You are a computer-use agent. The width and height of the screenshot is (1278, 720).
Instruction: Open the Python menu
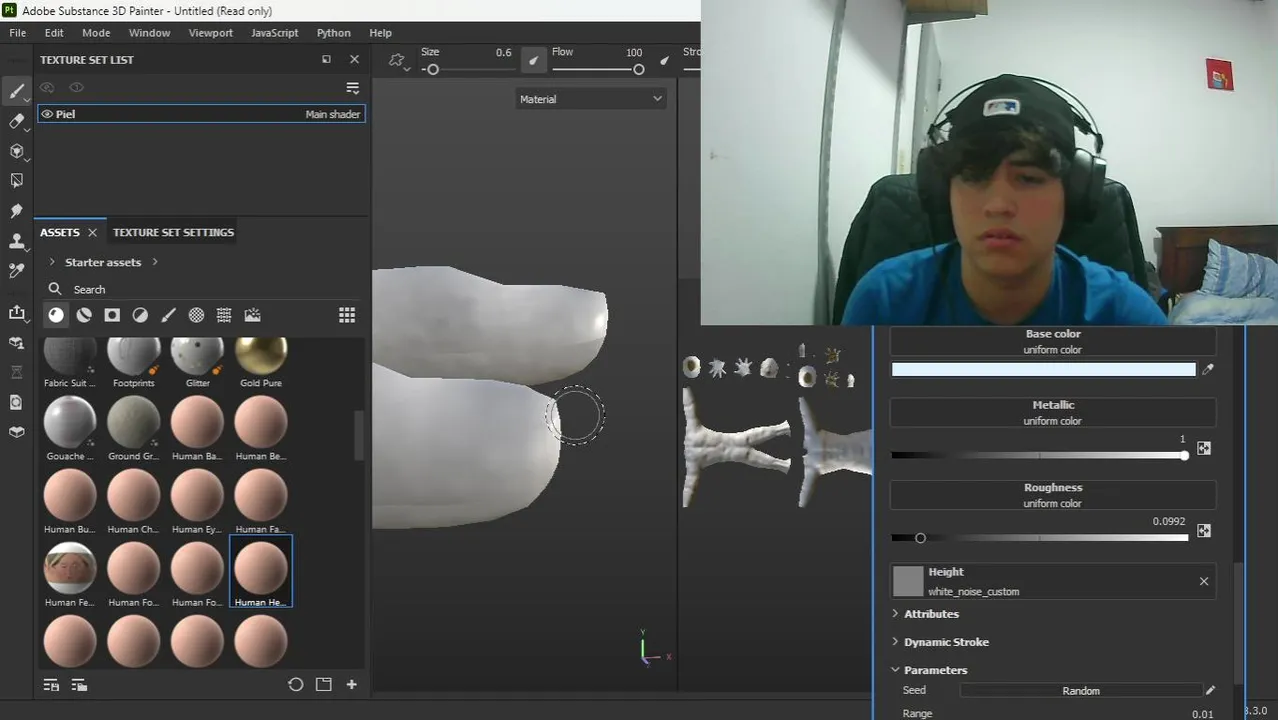[334, 33]
